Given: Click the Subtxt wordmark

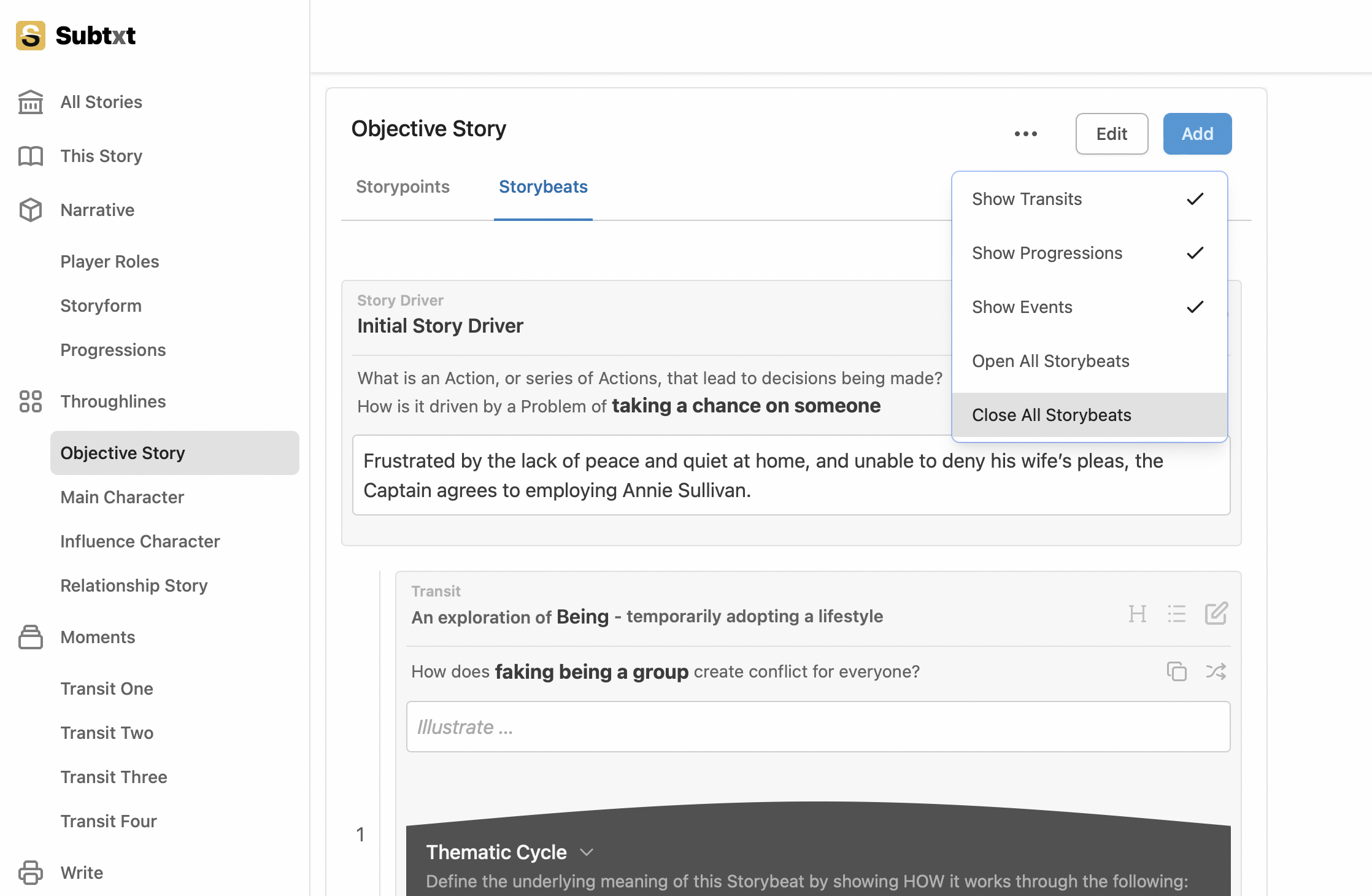Looking at the screenshot, I should pyautogui.click(x=96, y=36).
